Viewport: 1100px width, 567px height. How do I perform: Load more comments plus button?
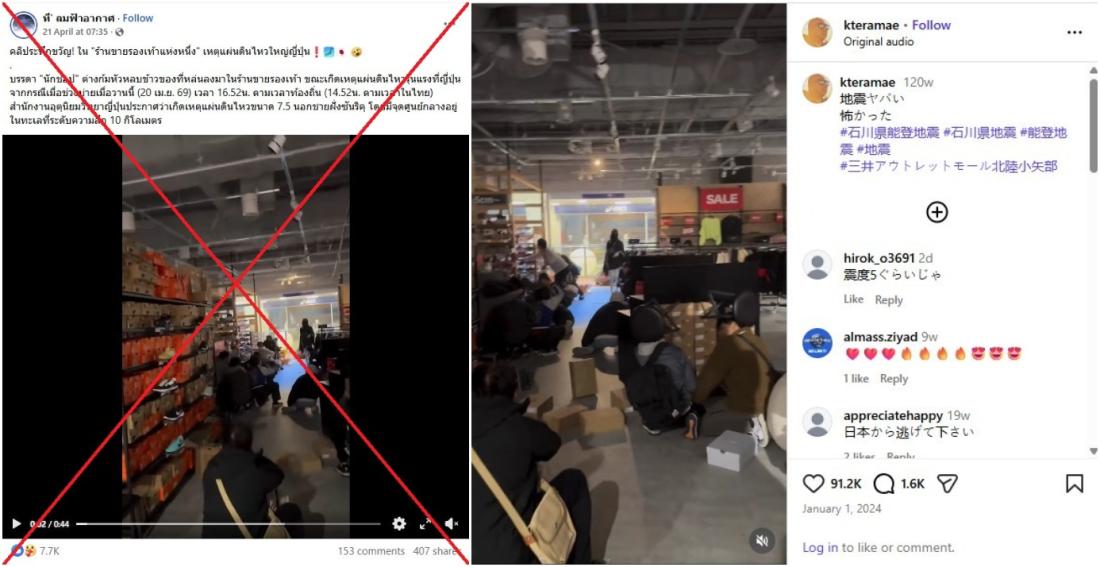[x=937, y=212]
